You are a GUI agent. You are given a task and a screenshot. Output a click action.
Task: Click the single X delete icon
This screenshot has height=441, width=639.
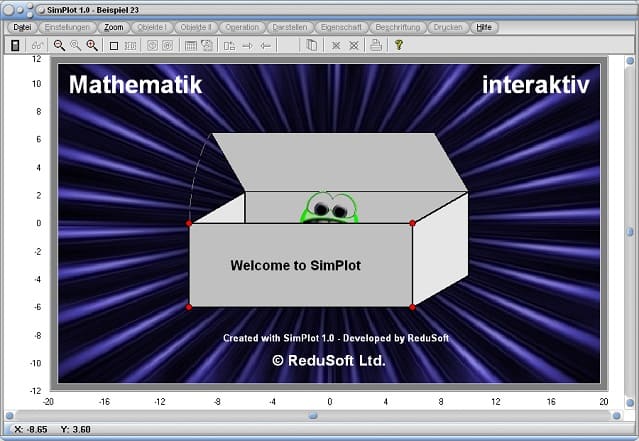(336, 46)
